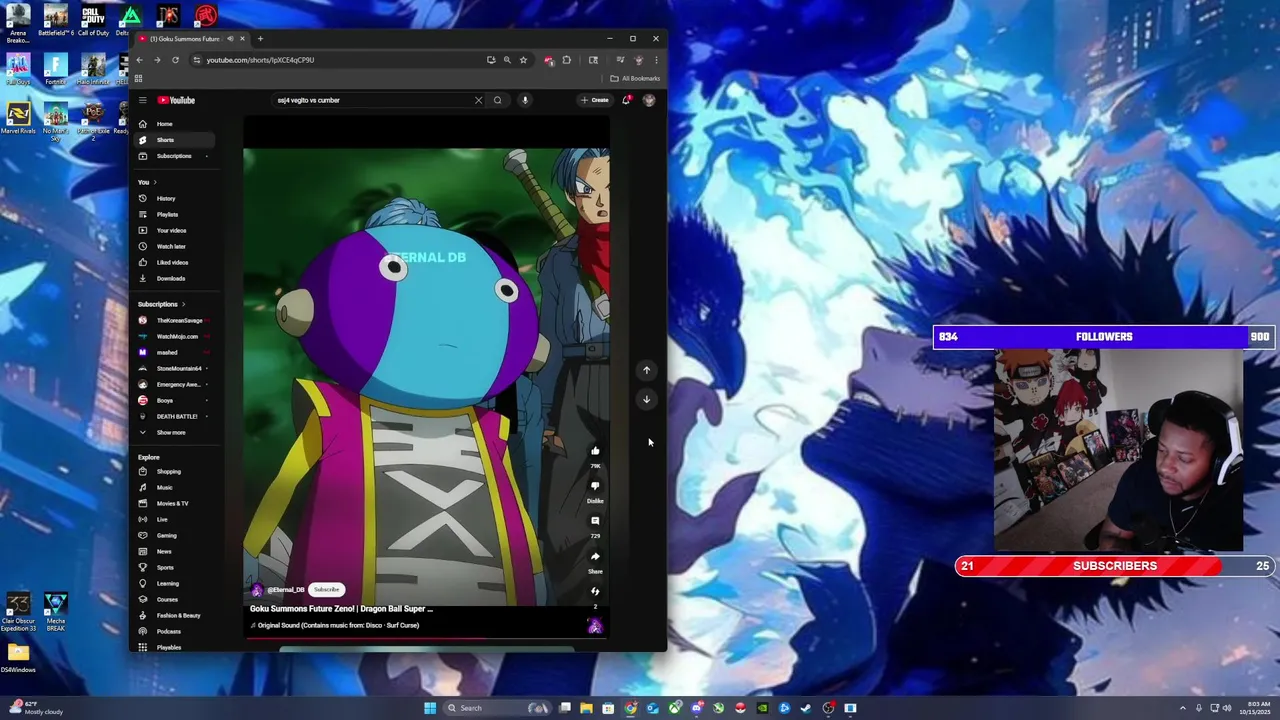Go to the next Short arrow

(x=646, y=399)
